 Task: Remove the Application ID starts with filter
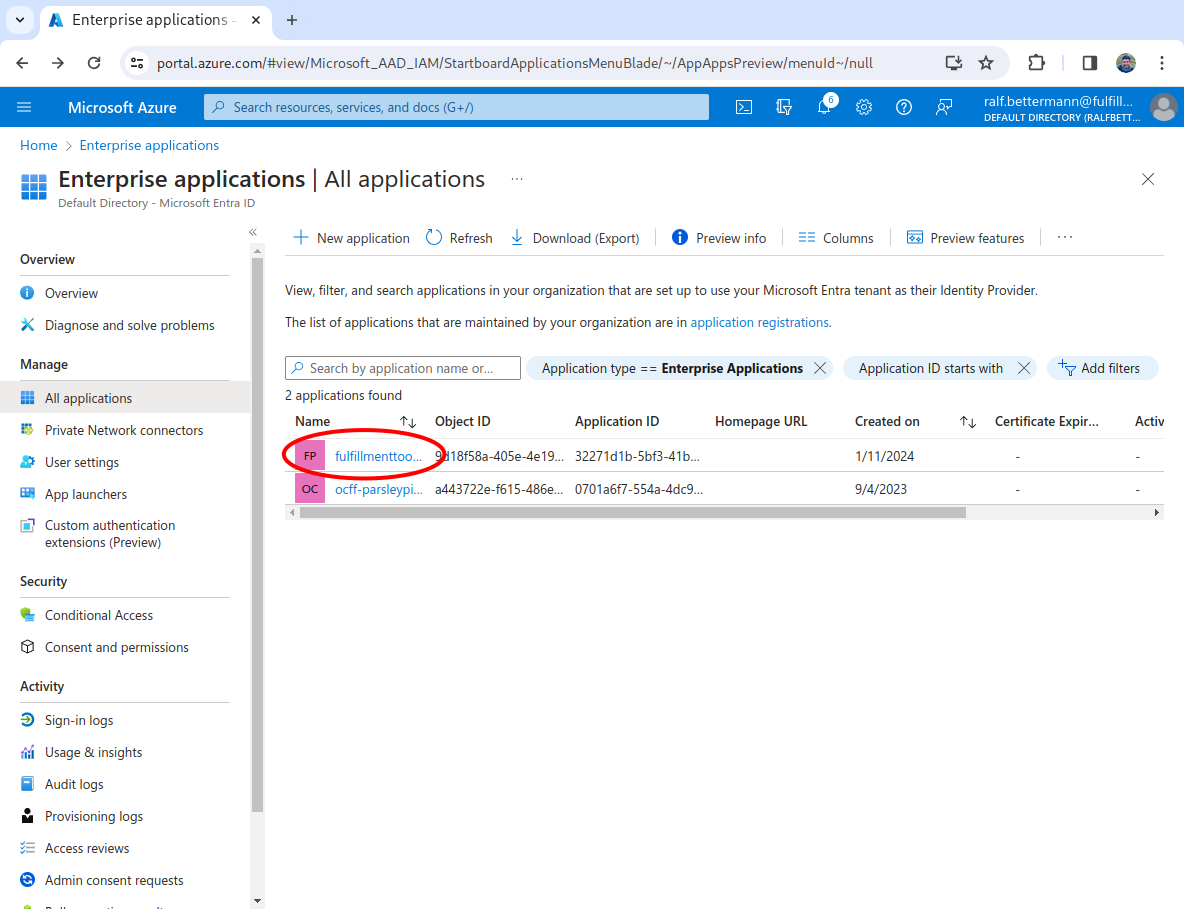click(x=1023, y=368)
